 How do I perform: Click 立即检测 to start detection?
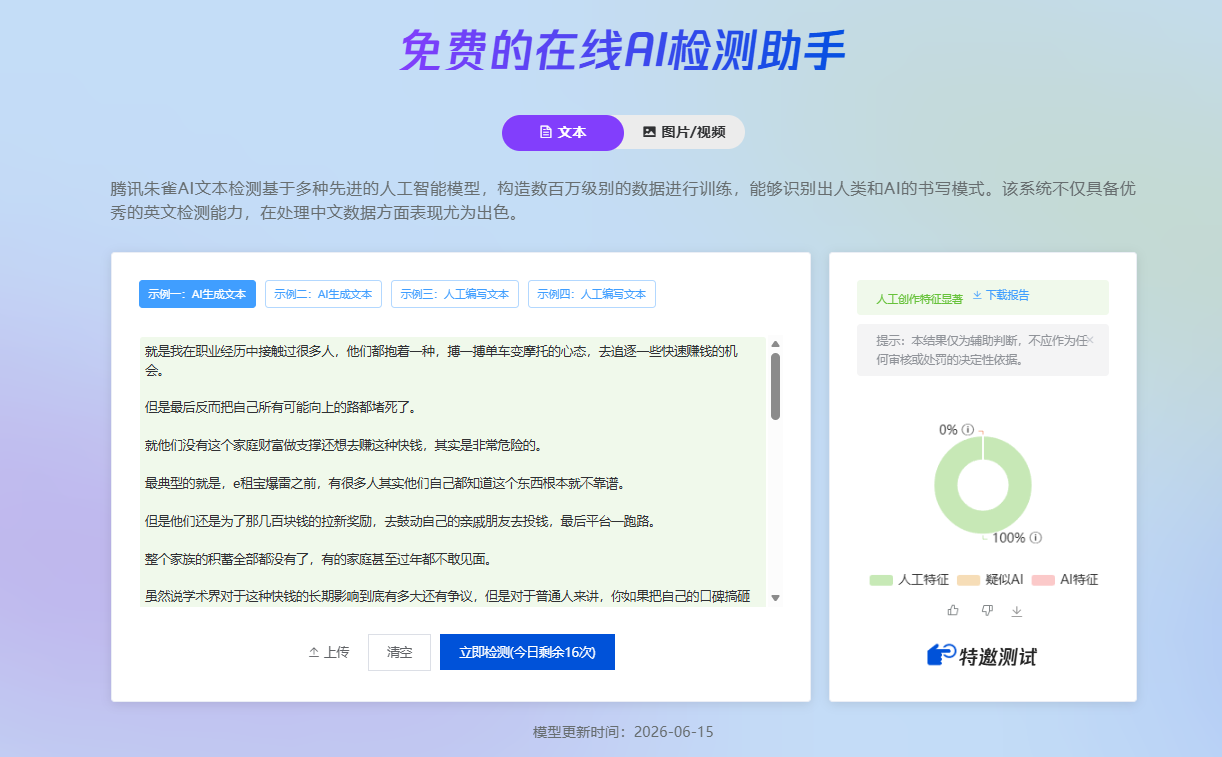[x=527, y=652]
